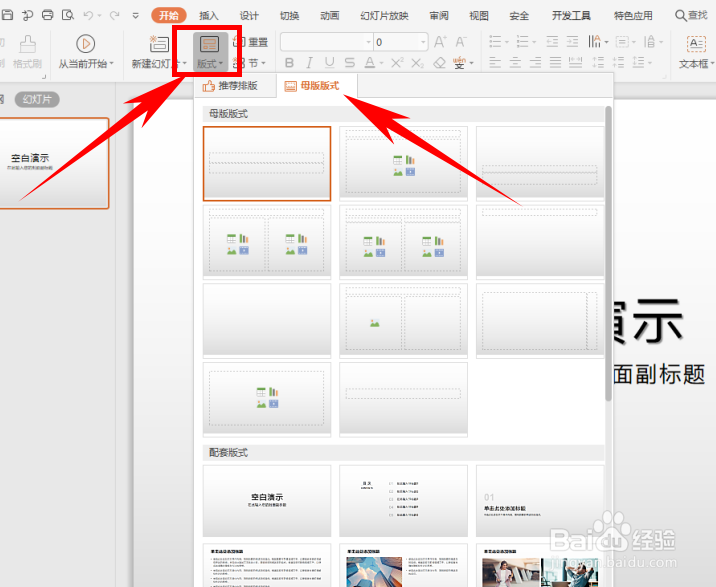Screen dimensions: 716x587
Task: Open the customize quick access toolbar arrow
Action: tap(135, 16)
